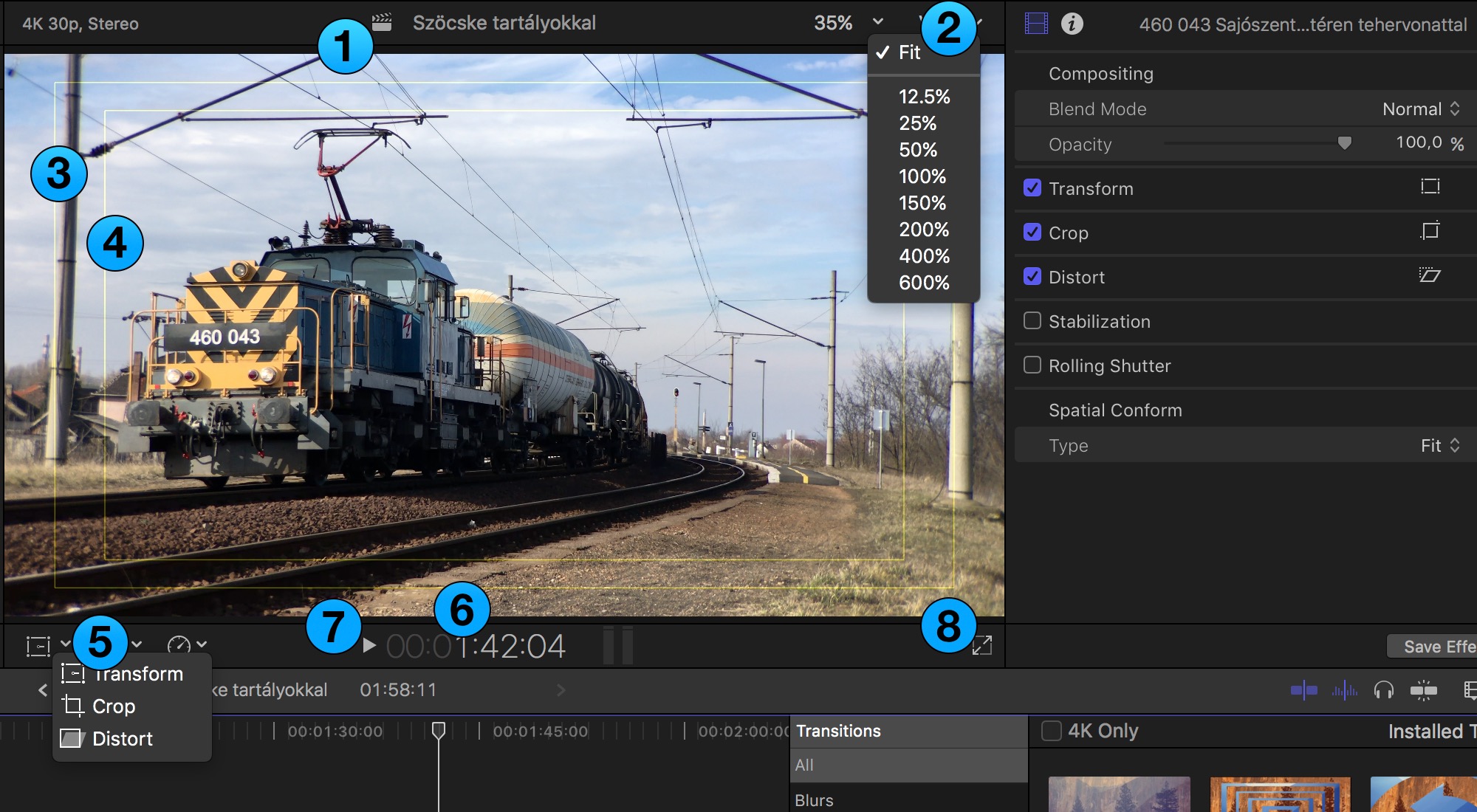Image resolution: width=1477 pixels, height=812 pixels.
Task: Go forward in timeline history arrow
Action: [x=561, y=690]
